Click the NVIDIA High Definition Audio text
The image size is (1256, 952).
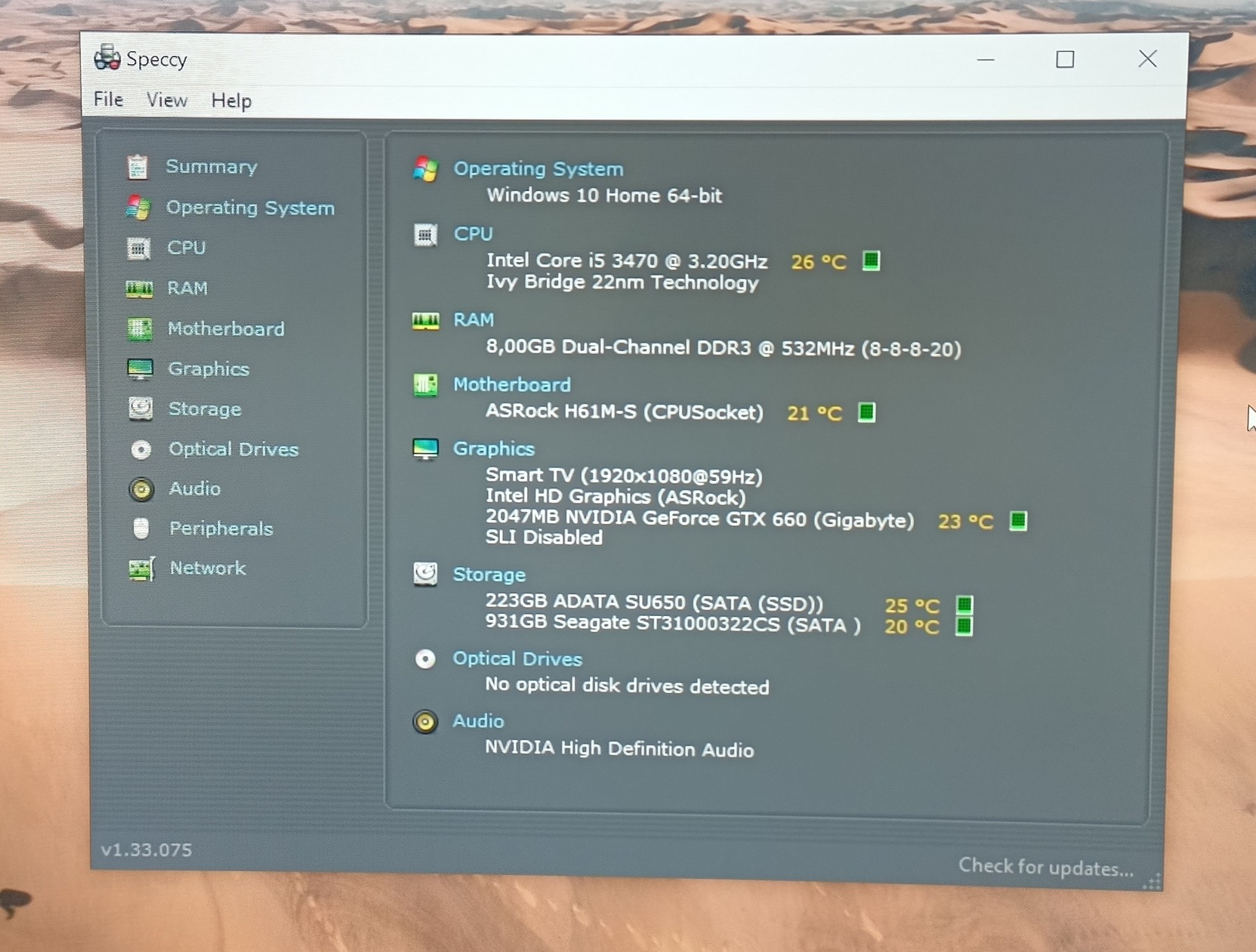(619, 748)
